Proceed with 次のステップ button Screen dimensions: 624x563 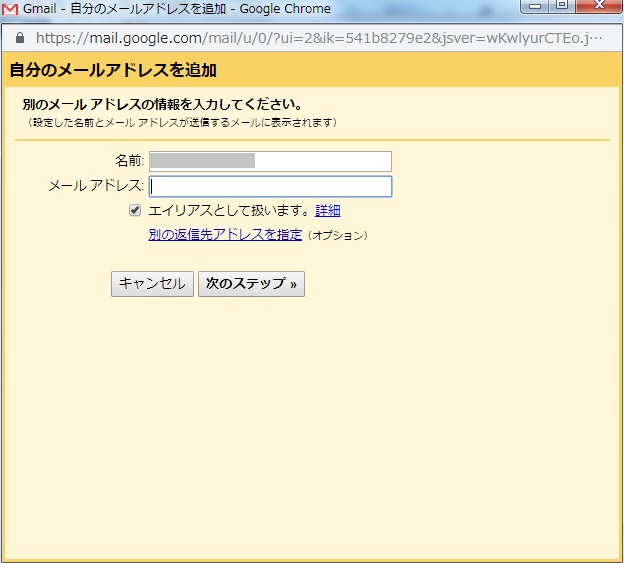pos(252,284)
